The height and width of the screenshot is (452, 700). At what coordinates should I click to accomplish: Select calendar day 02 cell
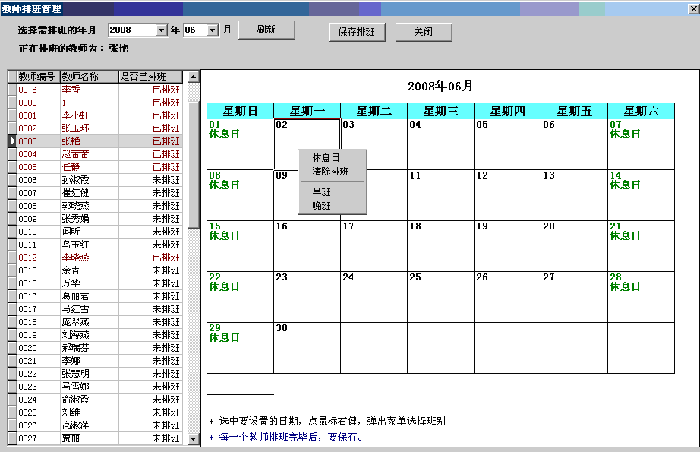point(307,144)
